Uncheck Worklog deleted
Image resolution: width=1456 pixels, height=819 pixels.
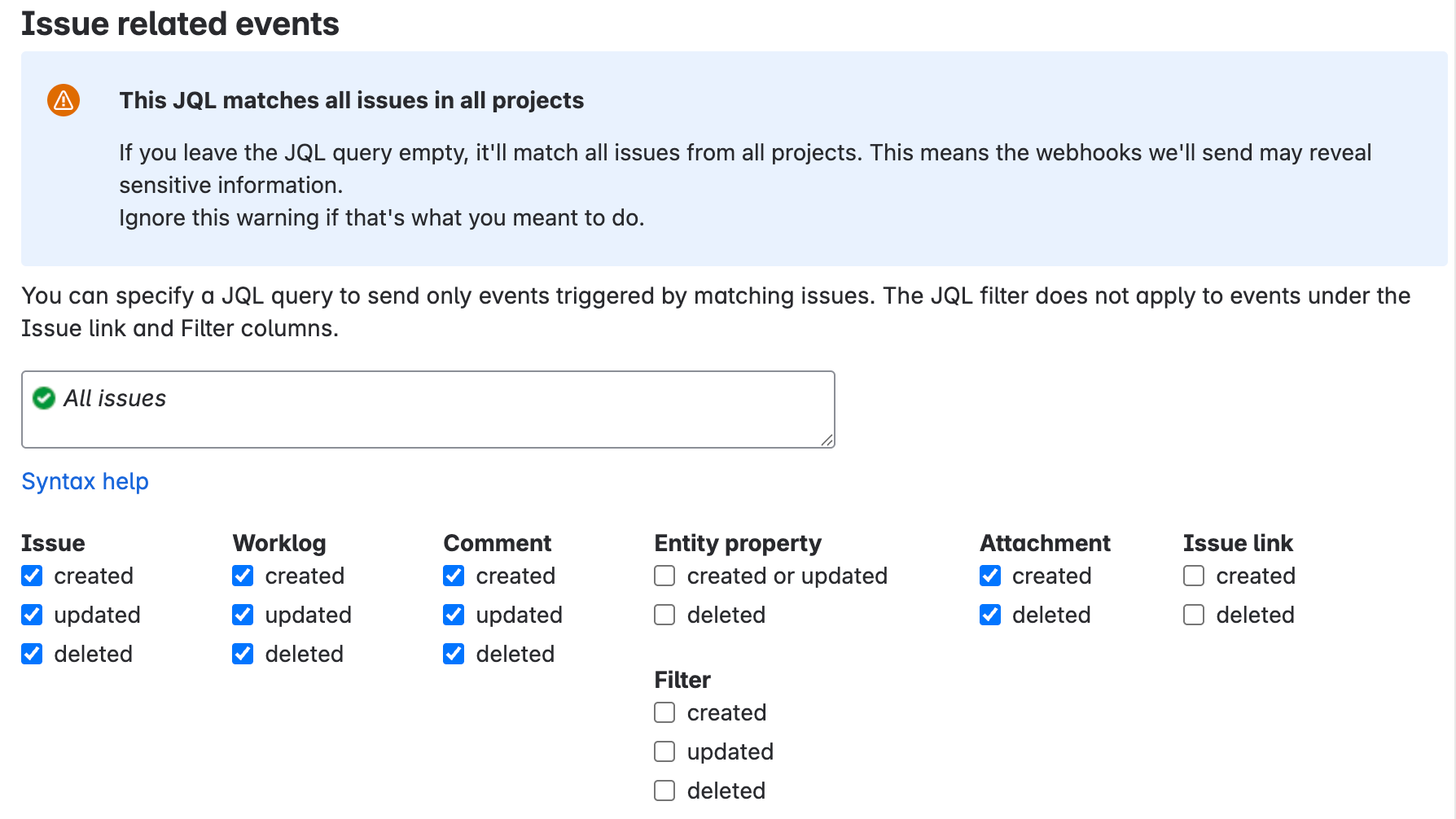click(x=242, y=653)
